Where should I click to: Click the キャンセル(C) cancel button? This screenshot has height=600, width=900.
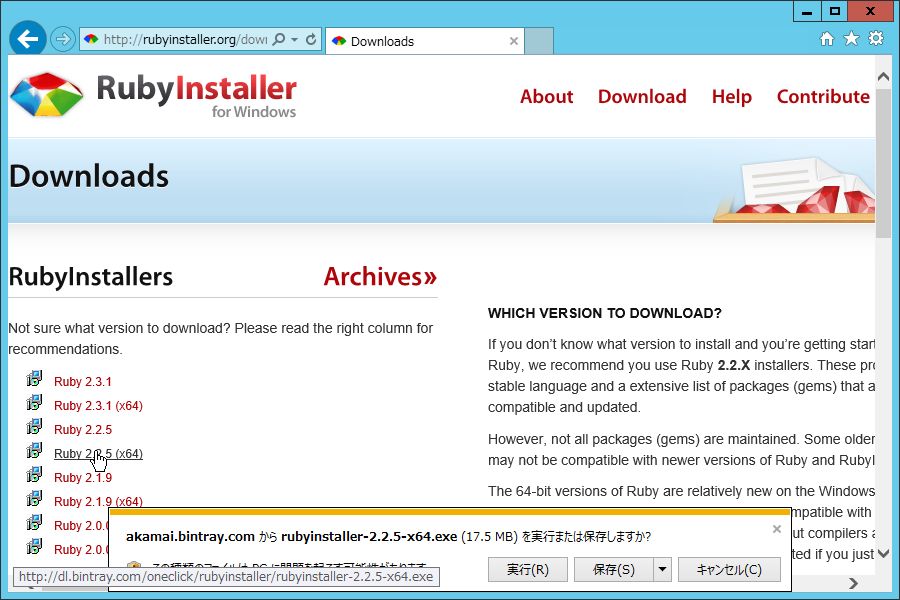click(x=729, y=570)
